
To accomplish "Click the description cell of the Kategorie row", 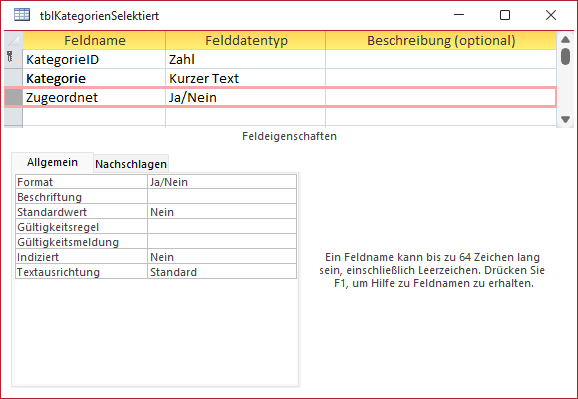I will click(x=441, y=78).
